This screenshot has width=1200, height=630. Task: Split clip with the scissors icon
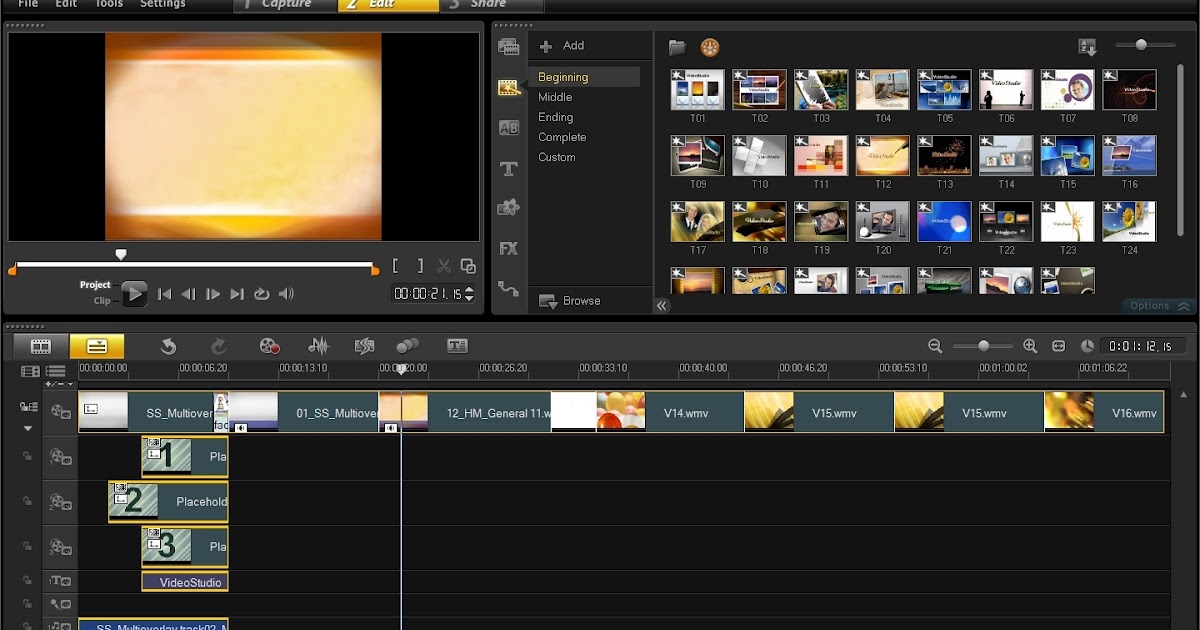(444, 266)
